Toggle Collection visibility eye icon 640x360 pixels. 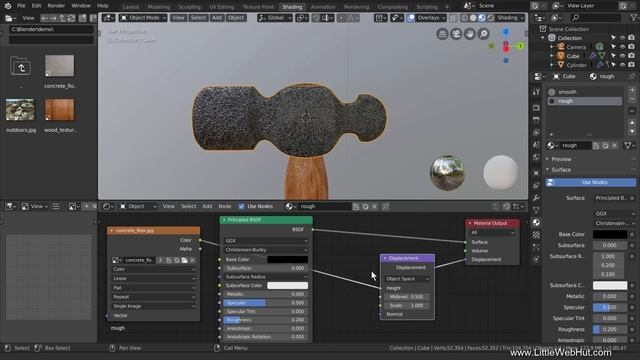622,38
